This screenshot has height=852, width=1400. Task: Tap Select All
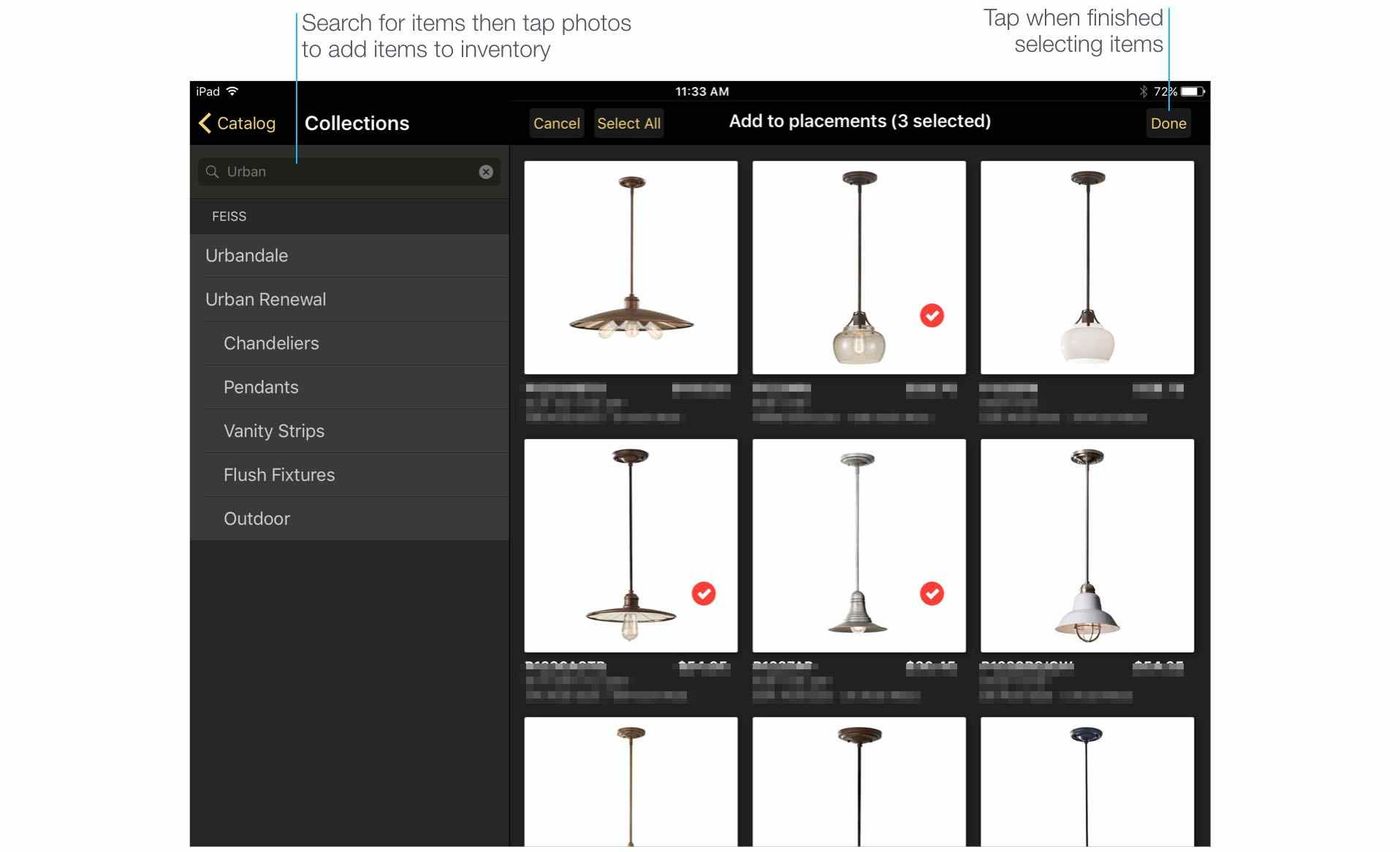(629, 123)
